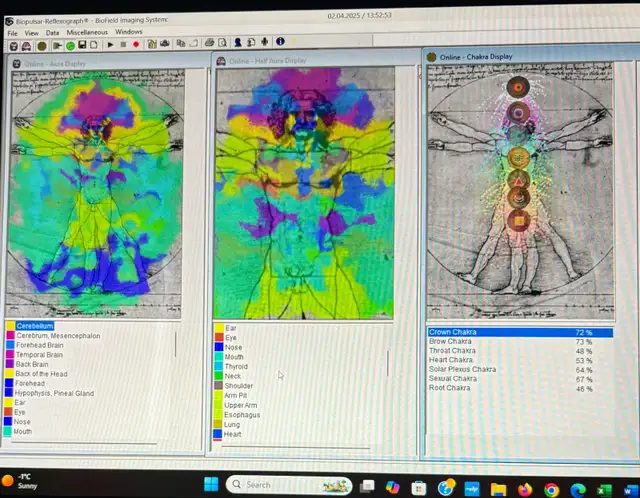This screenshot has height=498, width=640.
Task: Click the crown chakra disc on the figure
Action: [518, 87]
